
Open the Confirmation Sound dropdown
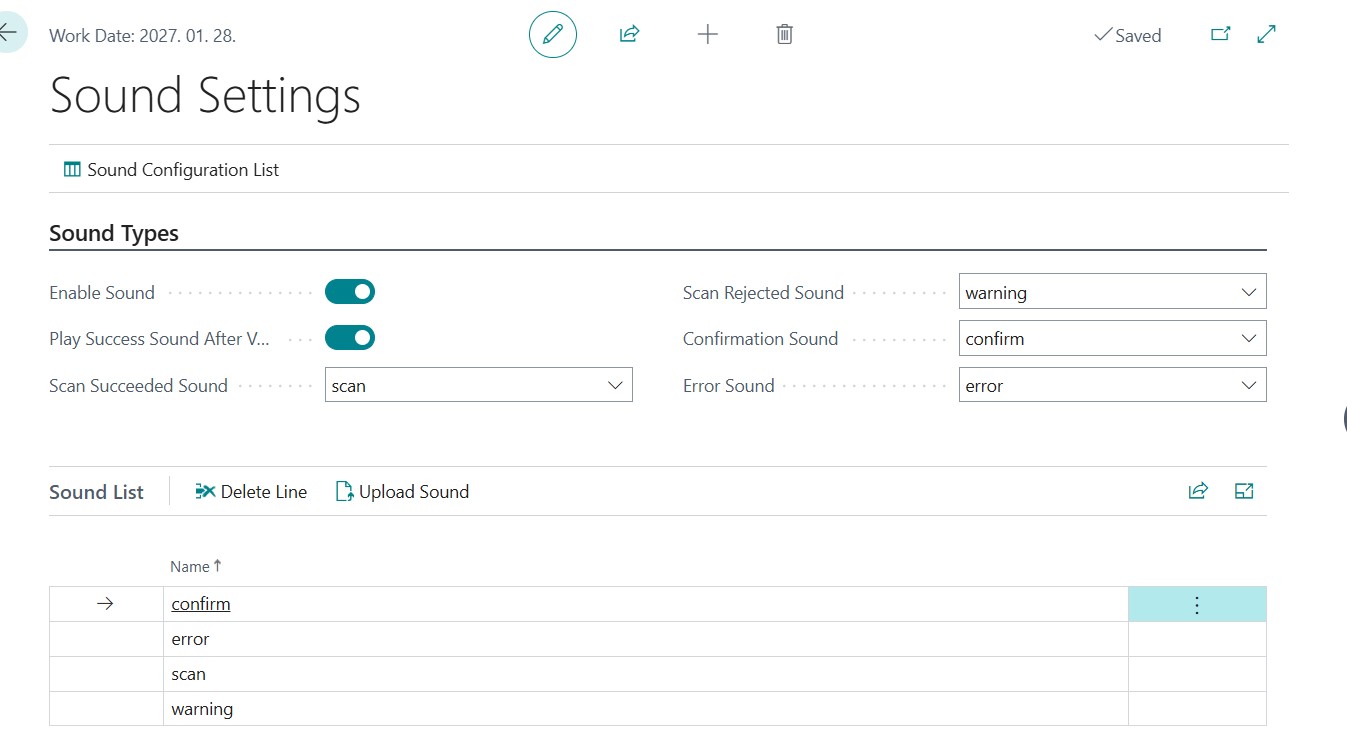(x=1111, y=339)
